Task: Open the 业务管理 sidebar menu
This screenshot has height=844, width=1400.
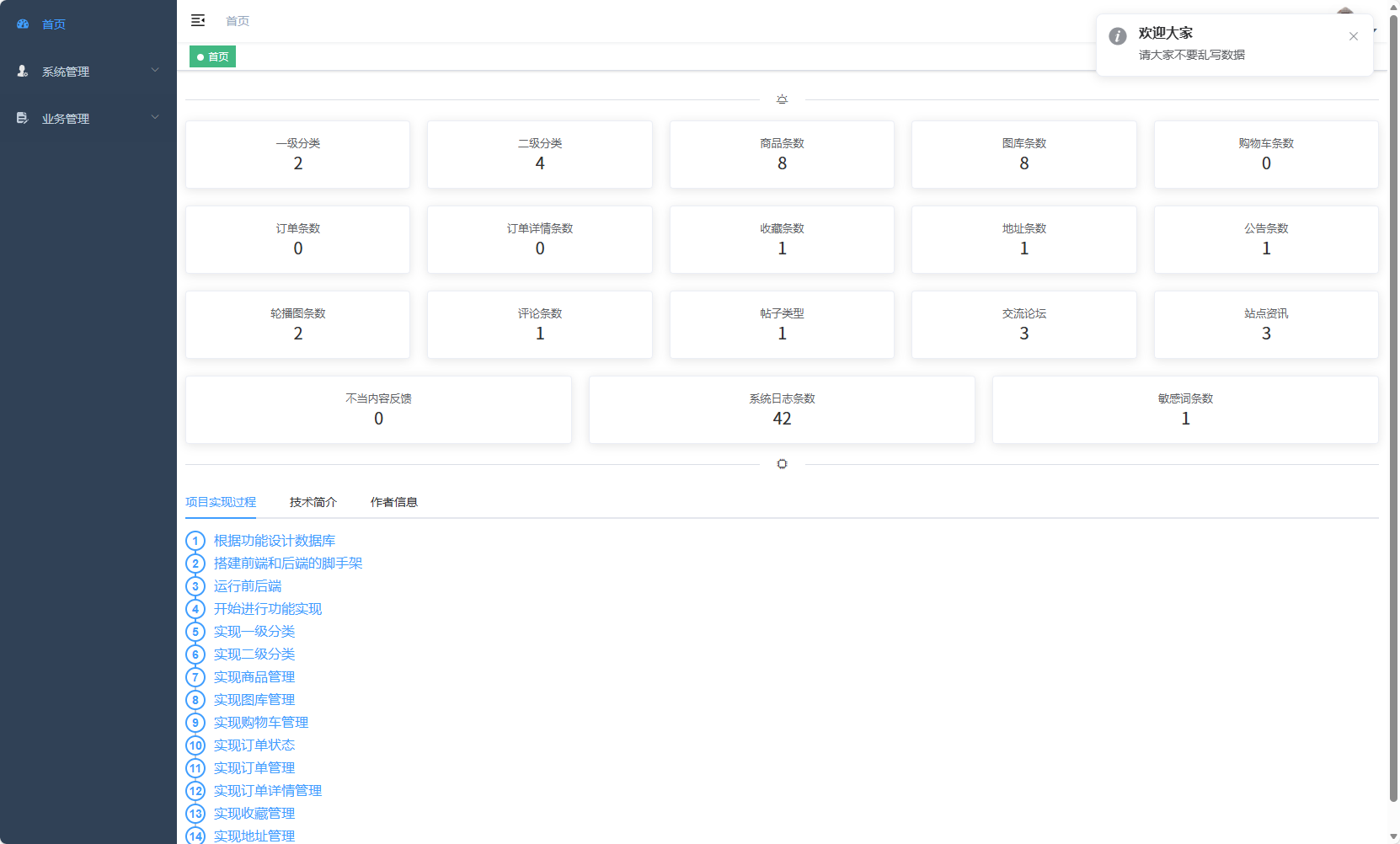Action: (88, 119)
